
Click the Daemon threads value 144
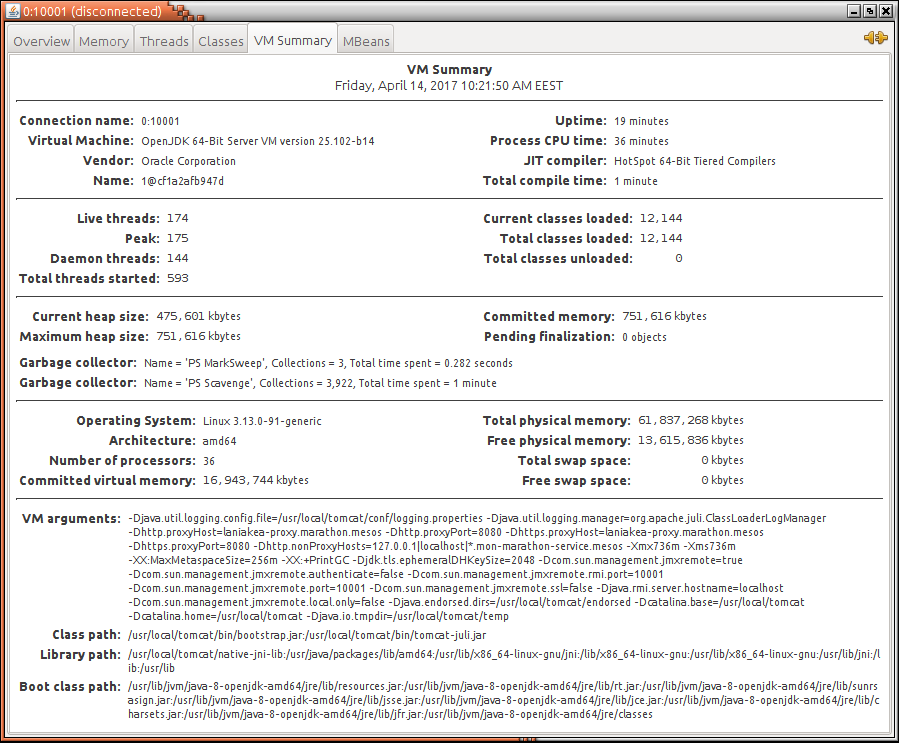click(x=178, y=258)
